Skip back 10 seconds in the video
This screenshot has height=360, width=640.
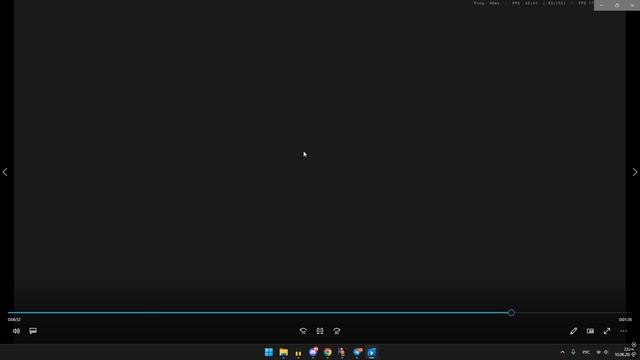coord(303,331)
